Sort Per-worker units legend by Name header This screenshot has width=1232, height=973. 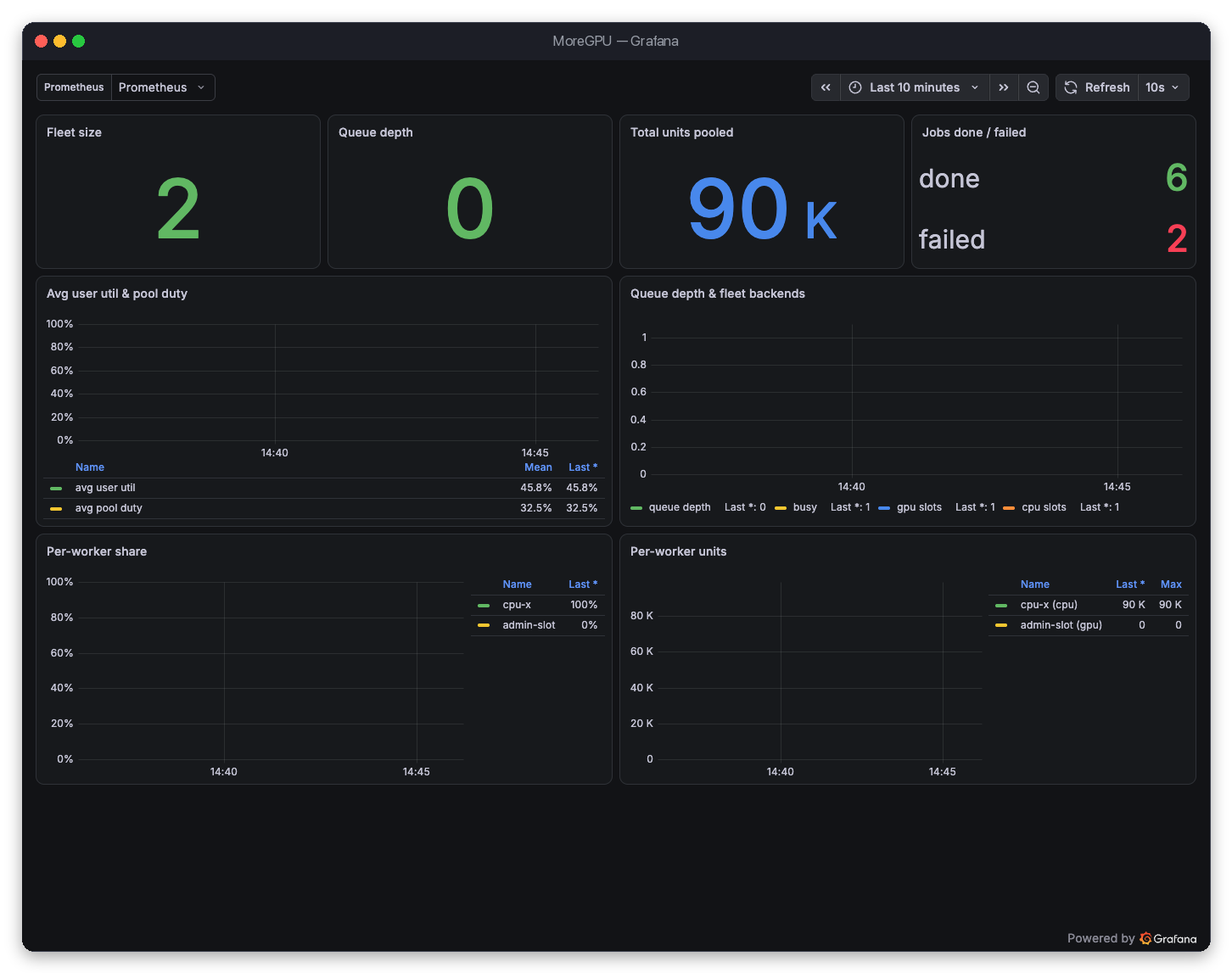pos(1035,584)
